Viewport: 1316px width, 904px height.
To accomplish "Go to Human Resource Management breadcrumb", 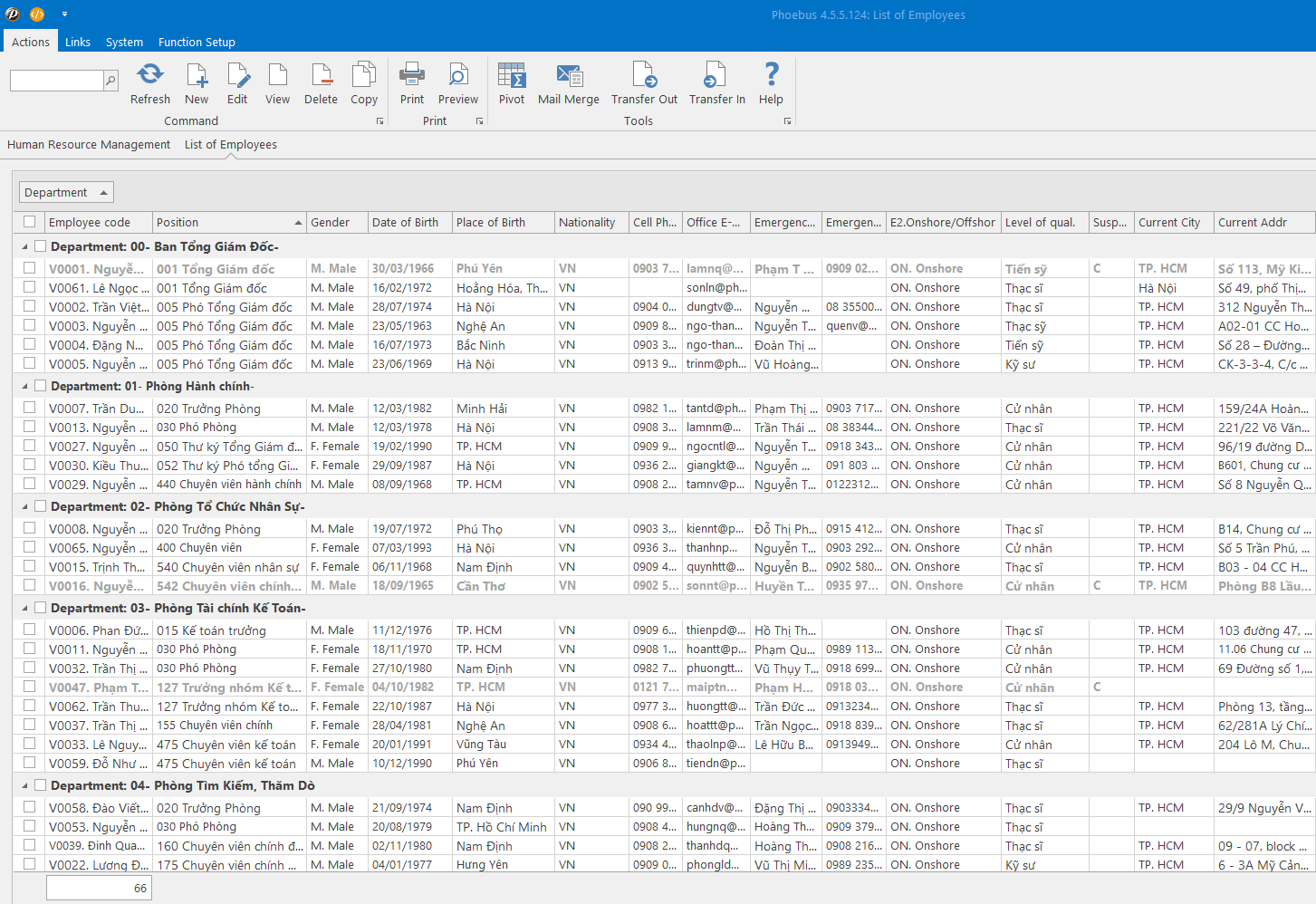I will [89, 144].
